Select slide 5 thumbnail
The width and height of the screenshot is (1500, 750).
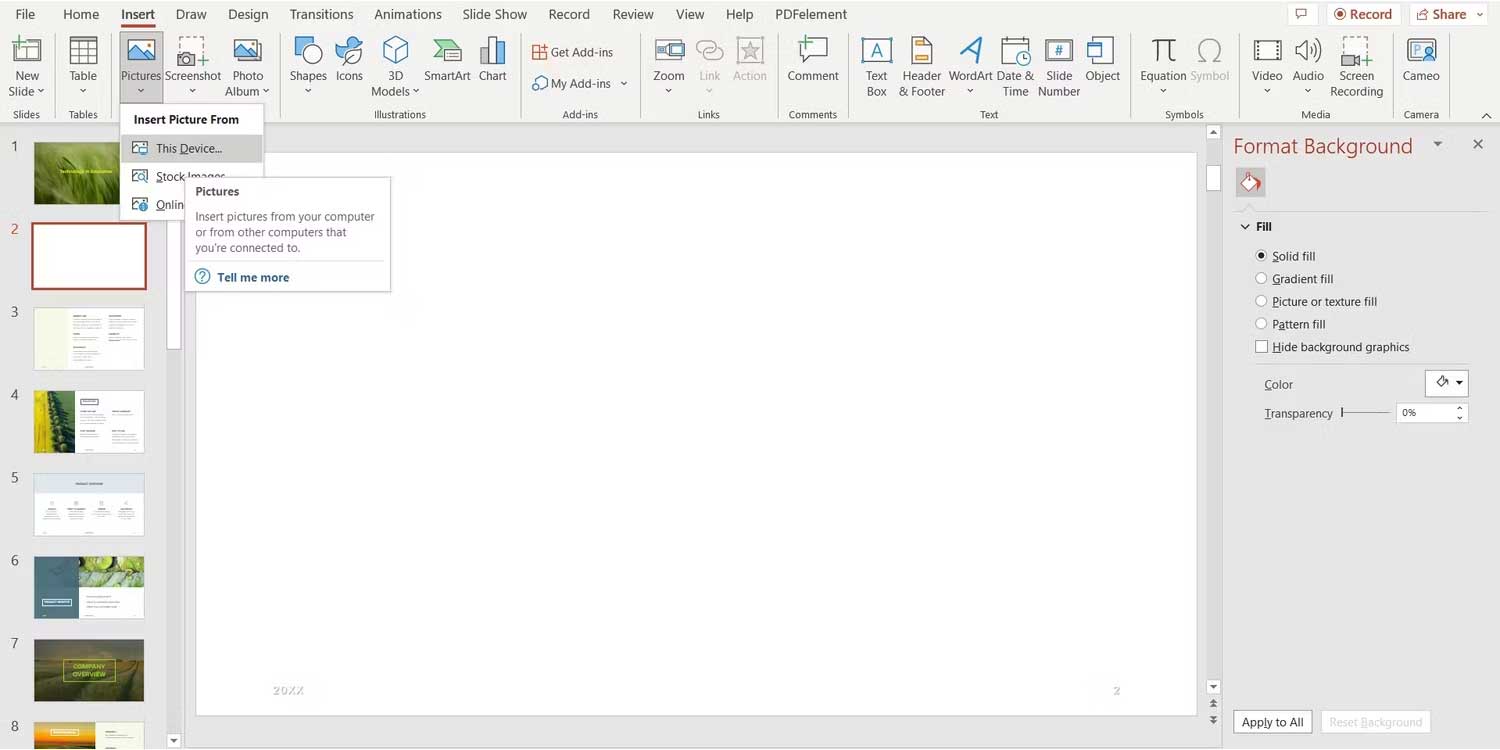coord(88,504)
